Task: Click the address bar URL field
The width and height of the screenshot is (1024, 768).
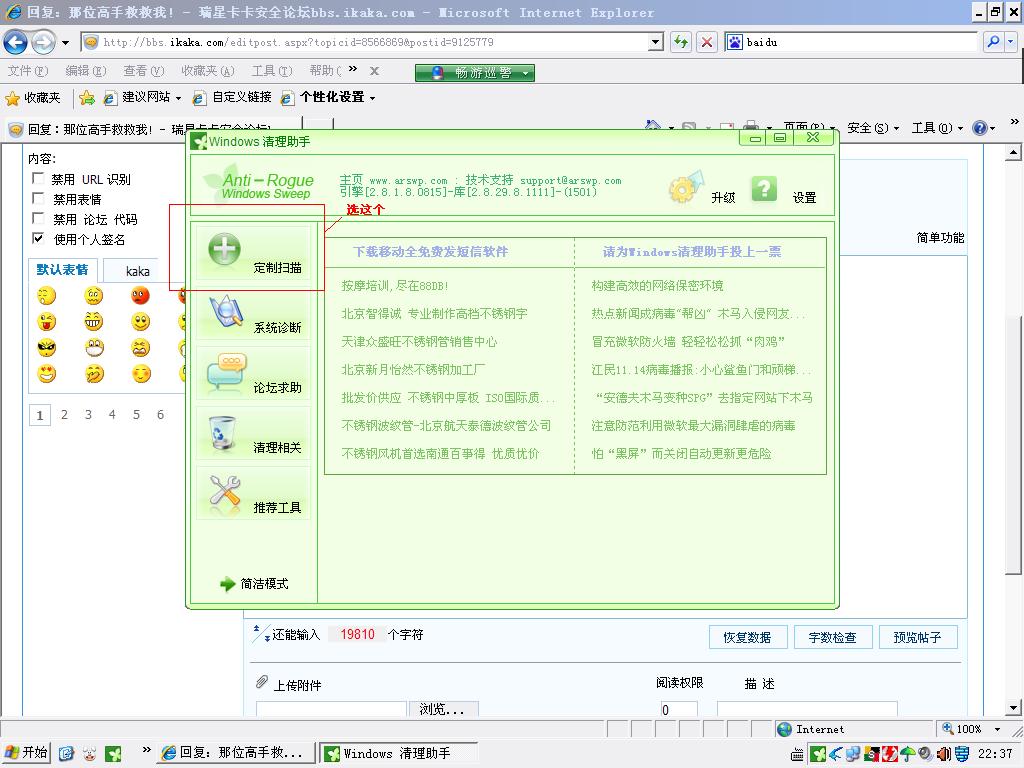Action: point(372,42)
